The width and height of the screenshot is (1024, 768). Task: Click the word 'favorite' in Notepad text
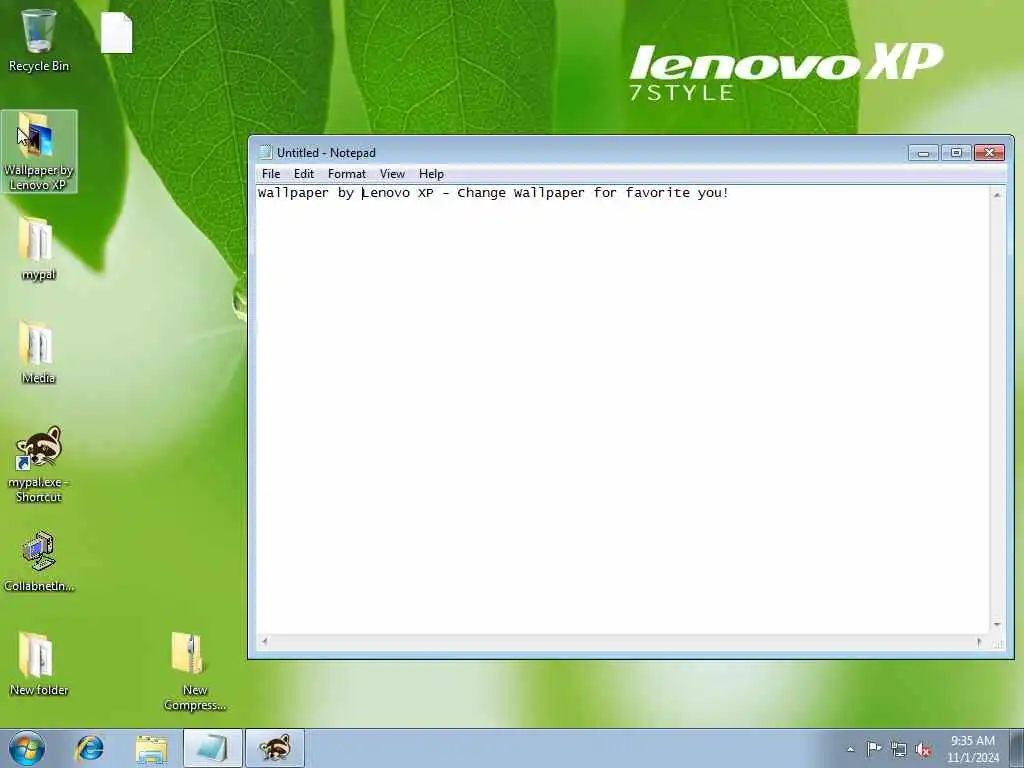point(657,193)
